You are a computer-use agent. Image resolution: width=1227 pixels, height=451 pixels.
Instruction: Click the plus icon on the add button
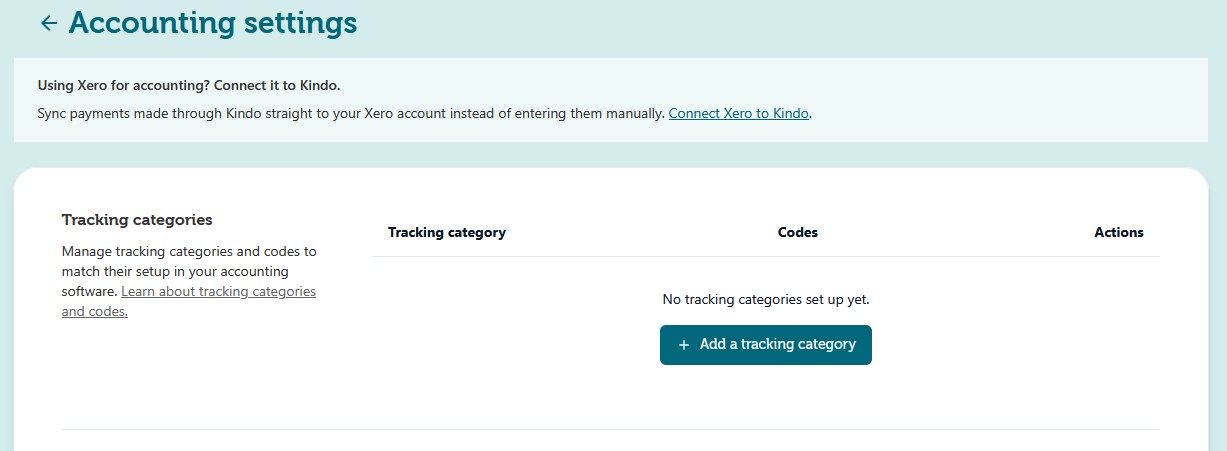(684, 345)
